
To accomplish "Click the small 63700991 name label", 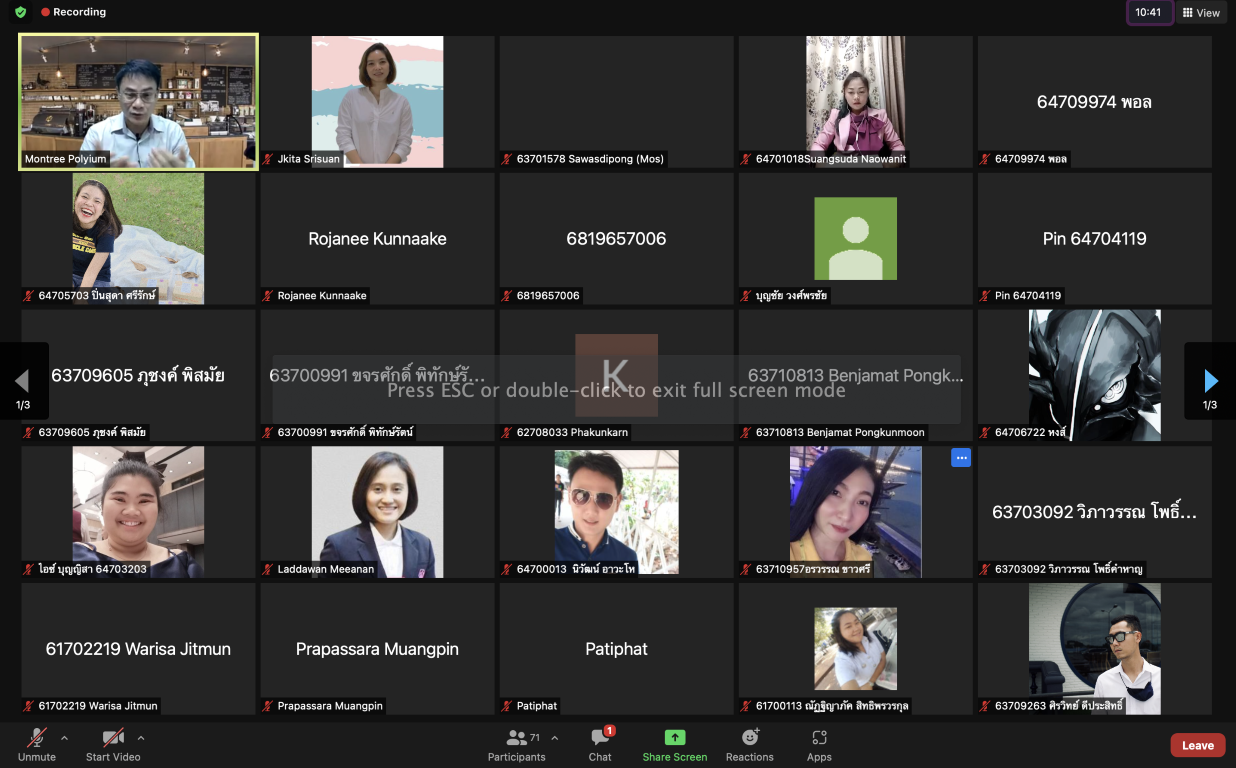I will [345, 433].
